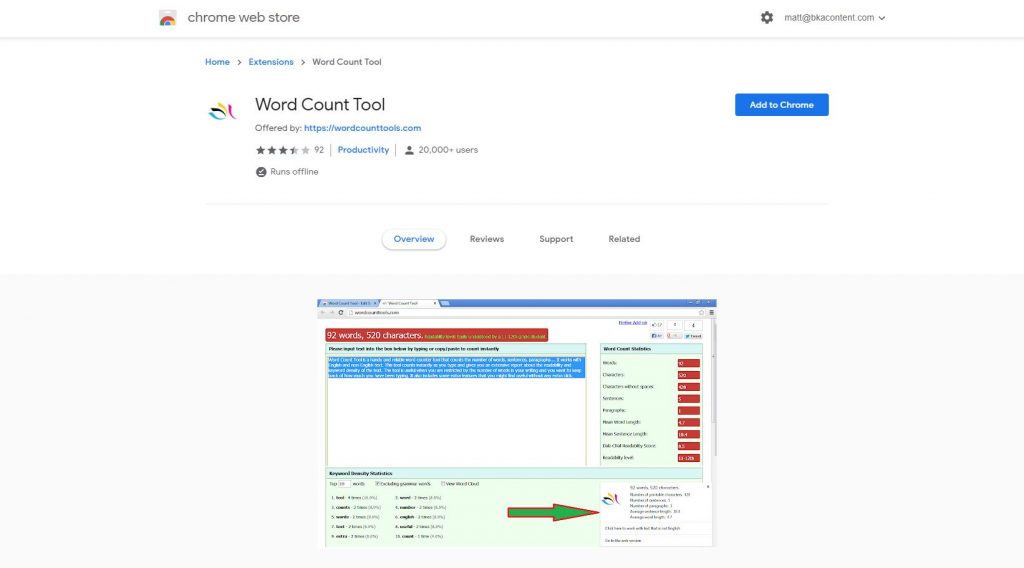Click the Runs offline checkmark icon
Image resolution: width=1024 pixels, height=568 pixels.
(261, 172)
